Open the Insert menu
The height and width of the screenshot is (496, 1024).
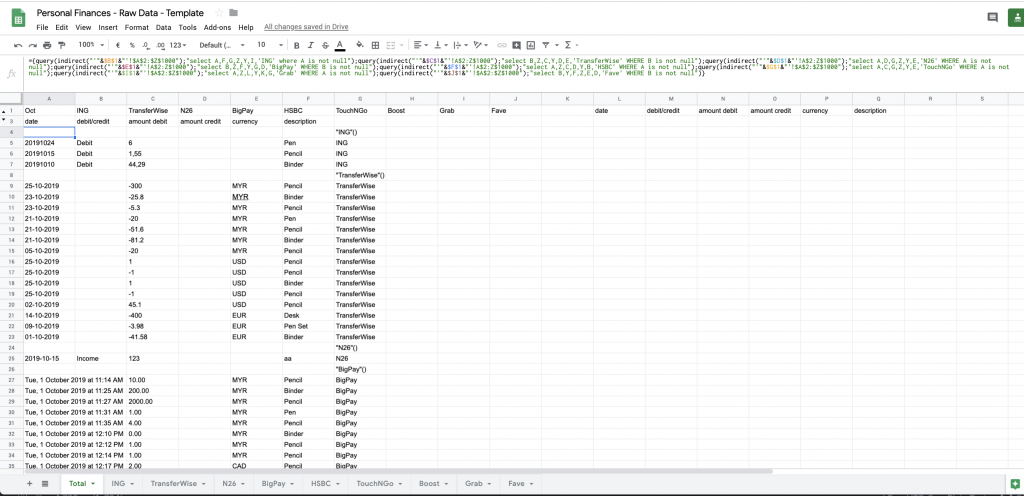(108, 27)
